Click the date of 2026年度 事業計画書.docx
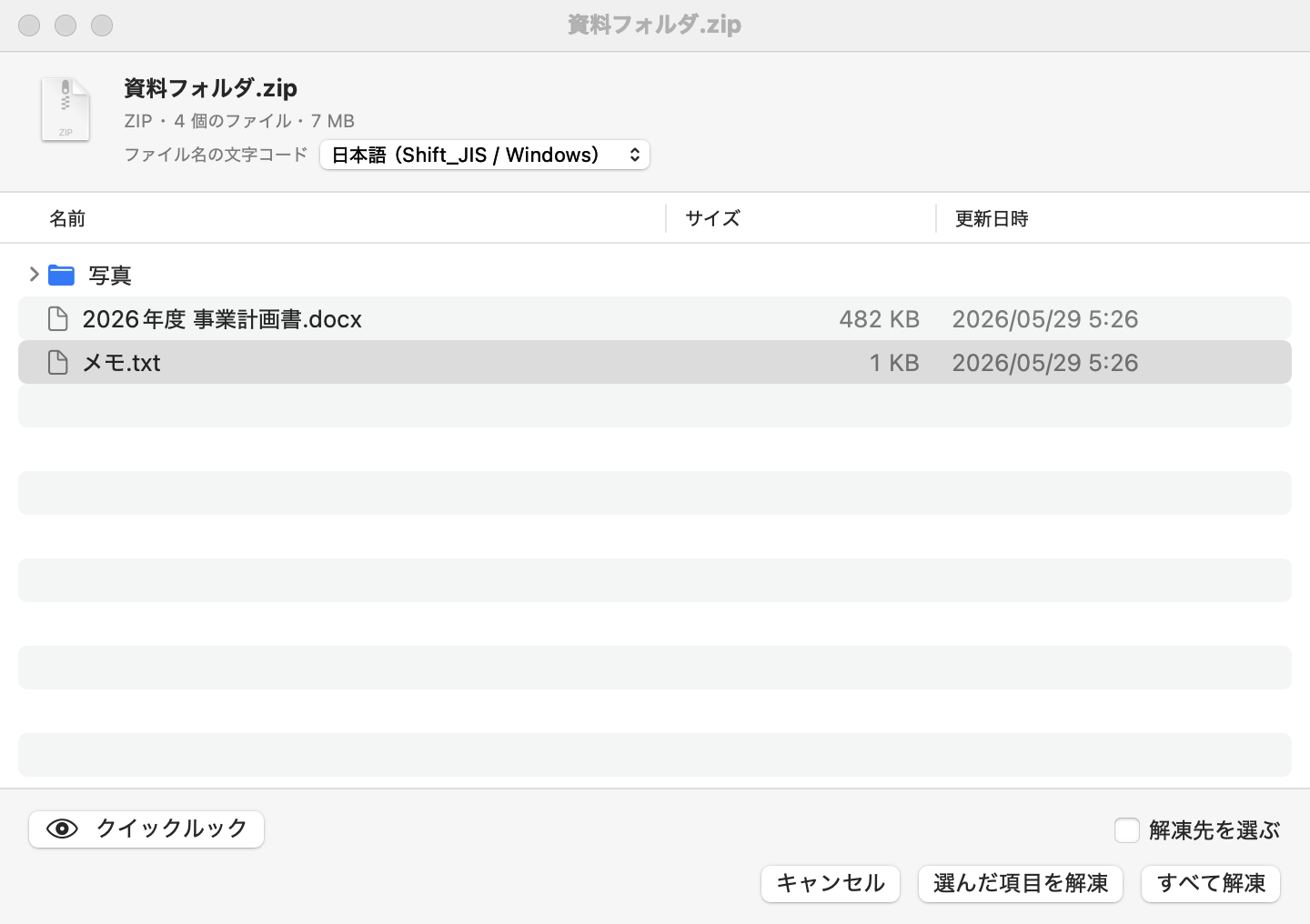The image size is (1310, 924). click(1045, 319)
